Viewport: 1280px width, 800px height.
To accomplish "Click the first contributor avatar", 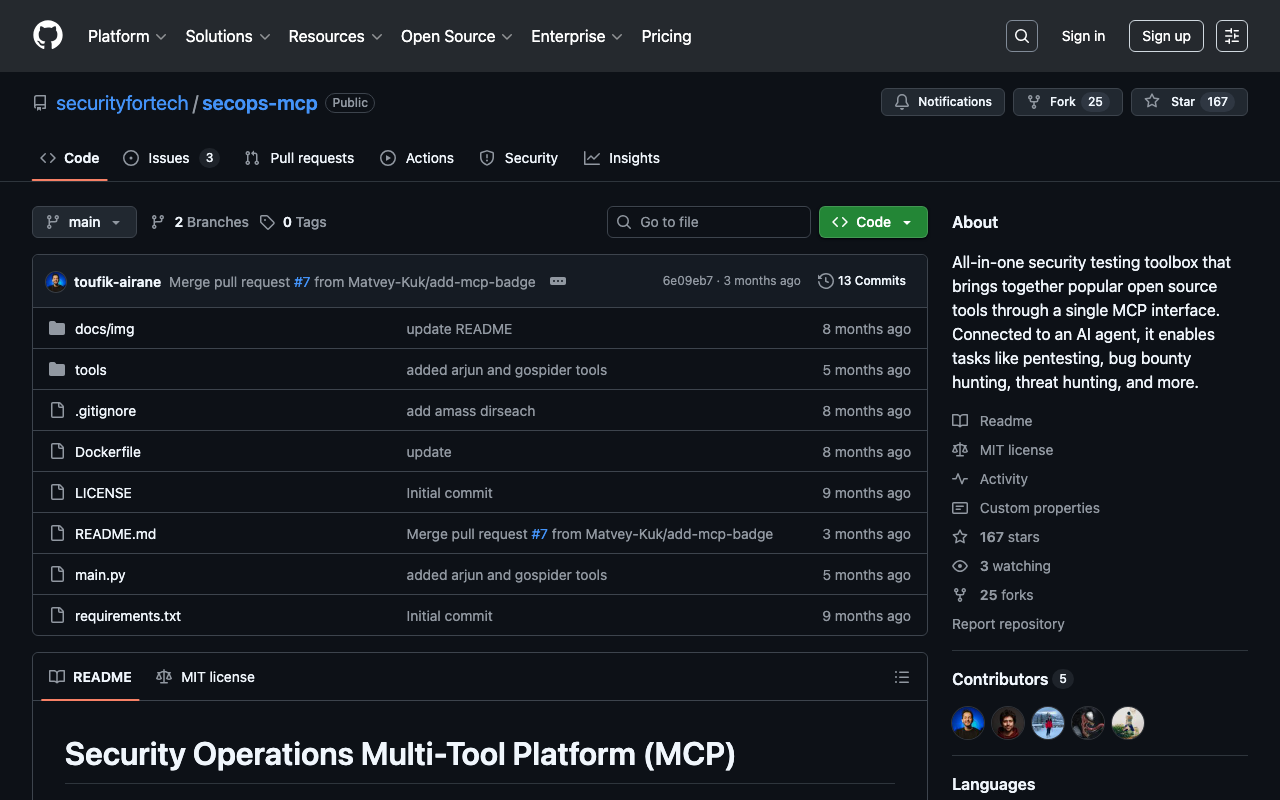I will coord(968,723).
